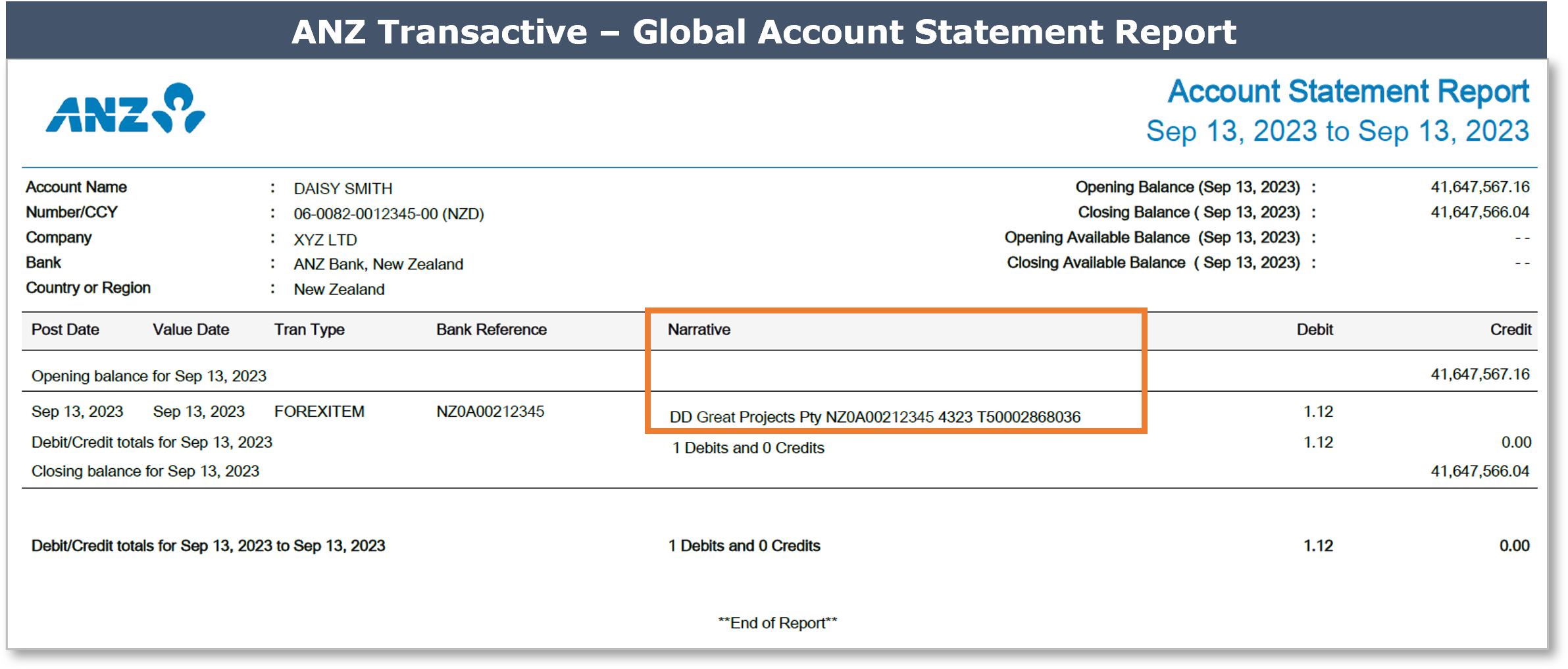Click the Bank Reference column header
Viewport: 1568px width, 669px height.
pos(491,330)
